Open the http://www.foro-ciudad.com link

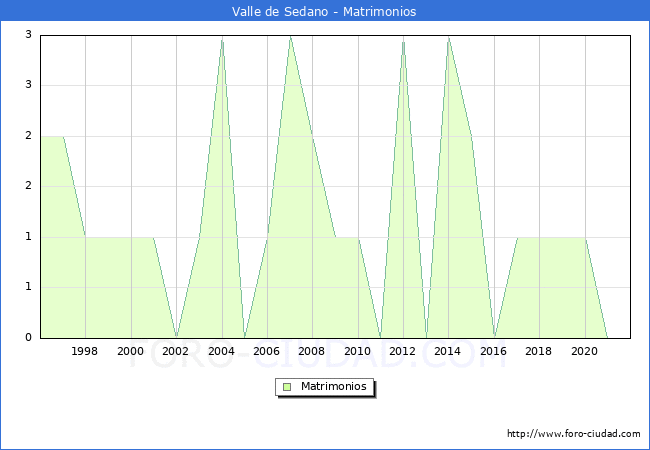click(574, 434)
